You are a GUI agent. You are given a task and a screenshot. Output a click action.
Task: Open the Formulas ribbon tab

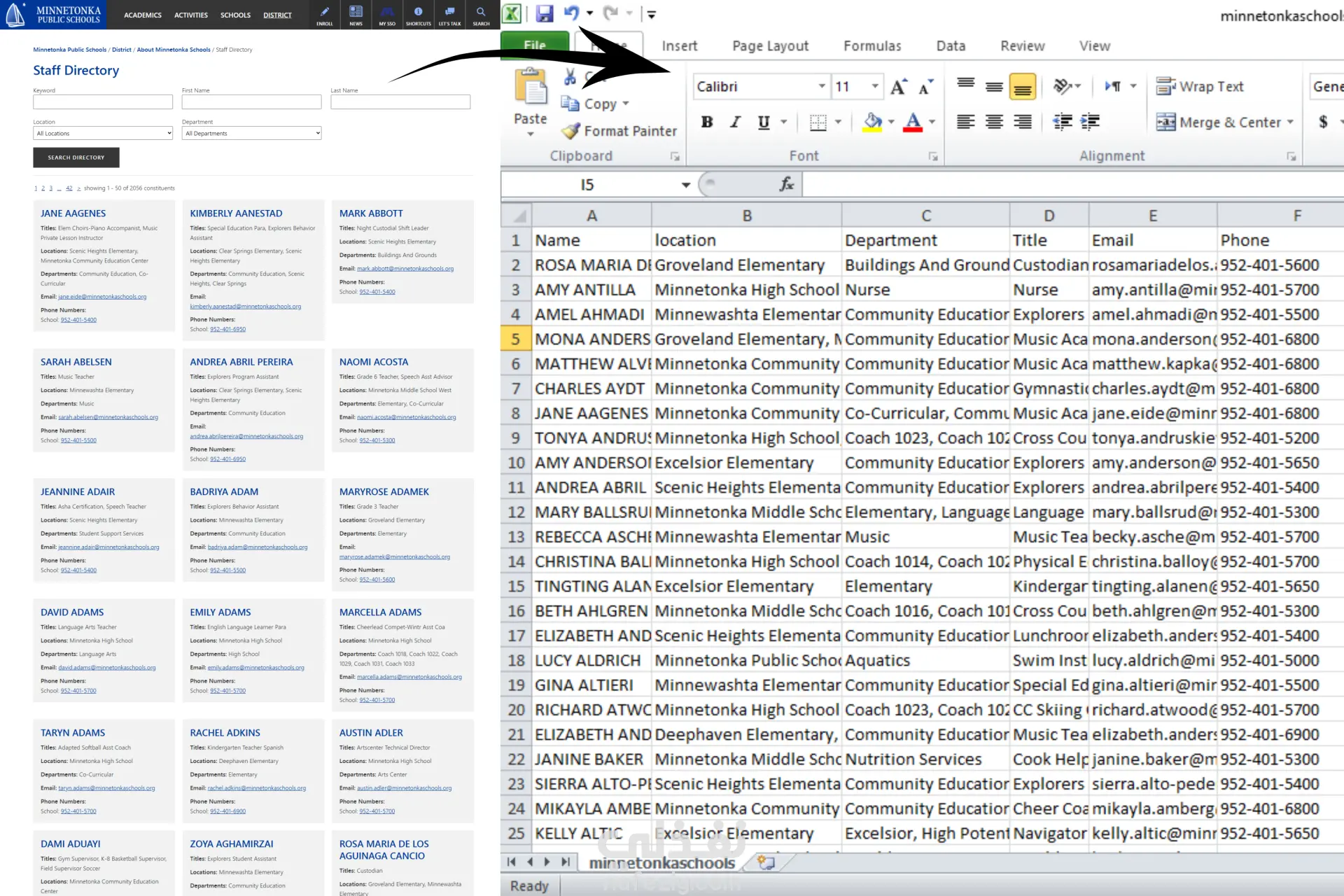[x=872, y=46]
